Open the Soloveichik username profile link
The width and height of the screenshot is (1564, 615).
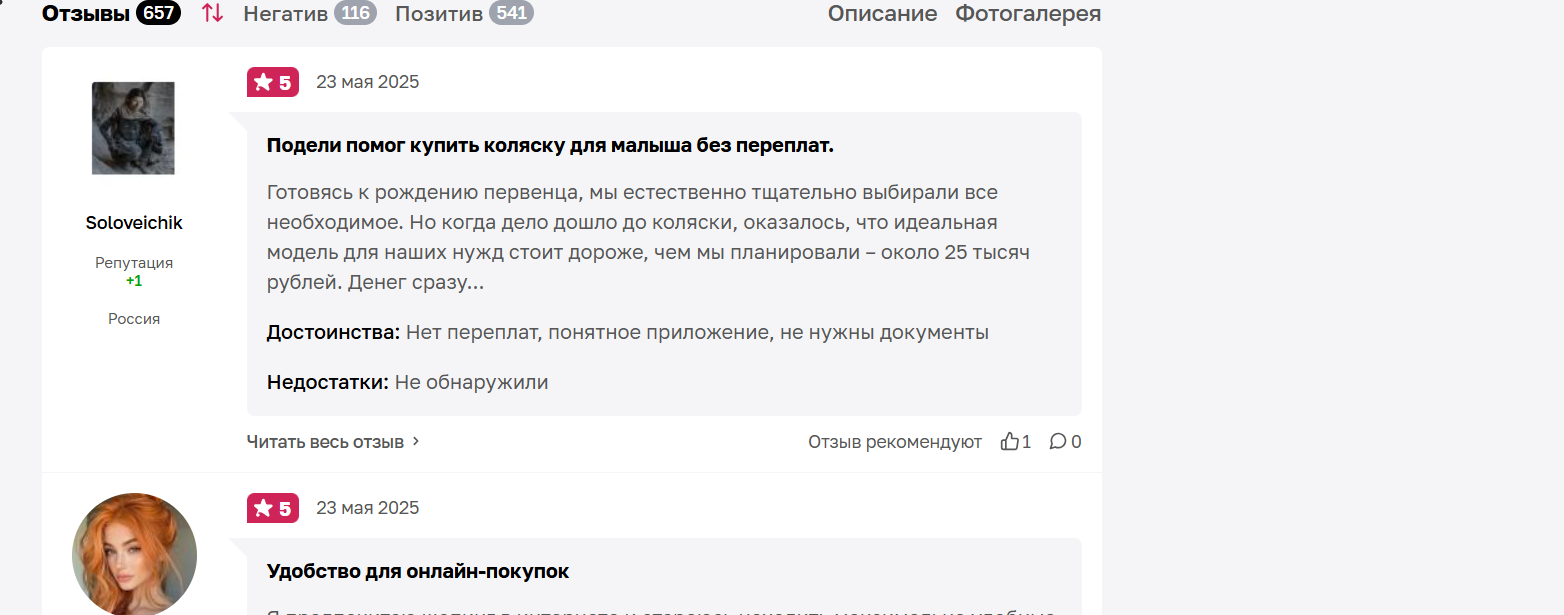[x=134, y=223]
